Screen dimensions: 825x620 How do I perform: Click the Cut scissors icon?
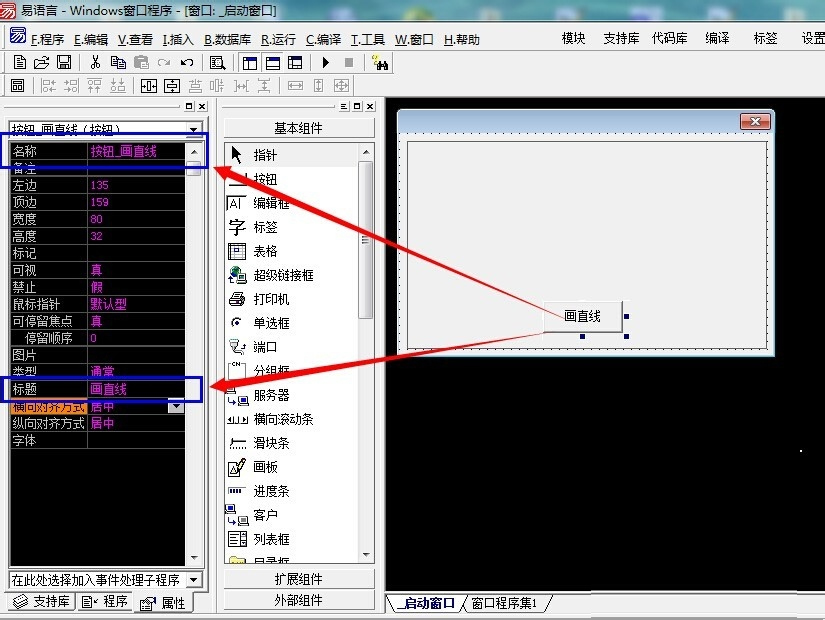pos(95,62)
